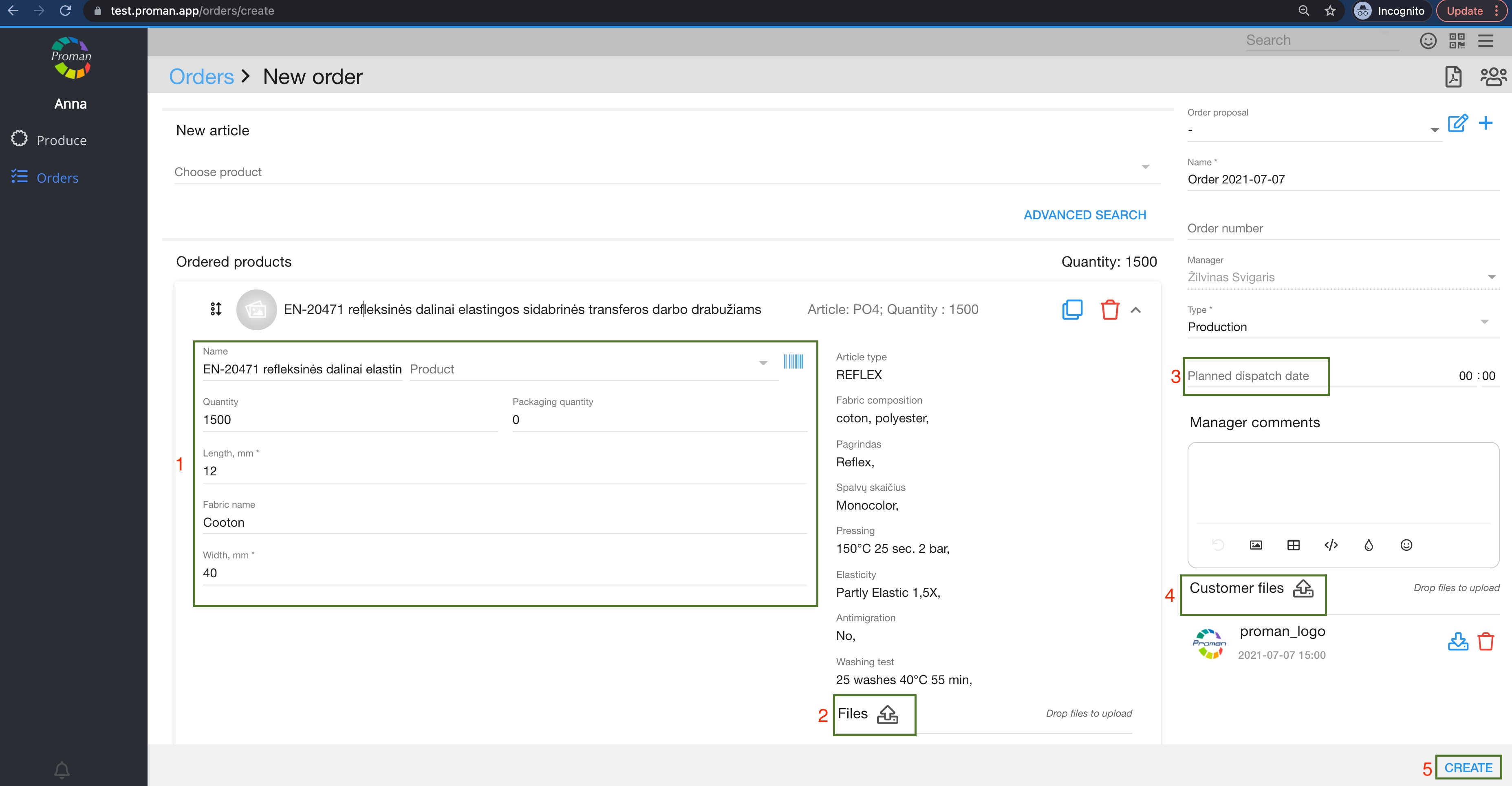Click the ADVANCED SEARCH link

pyautogui.click(x=1084, y=215)
